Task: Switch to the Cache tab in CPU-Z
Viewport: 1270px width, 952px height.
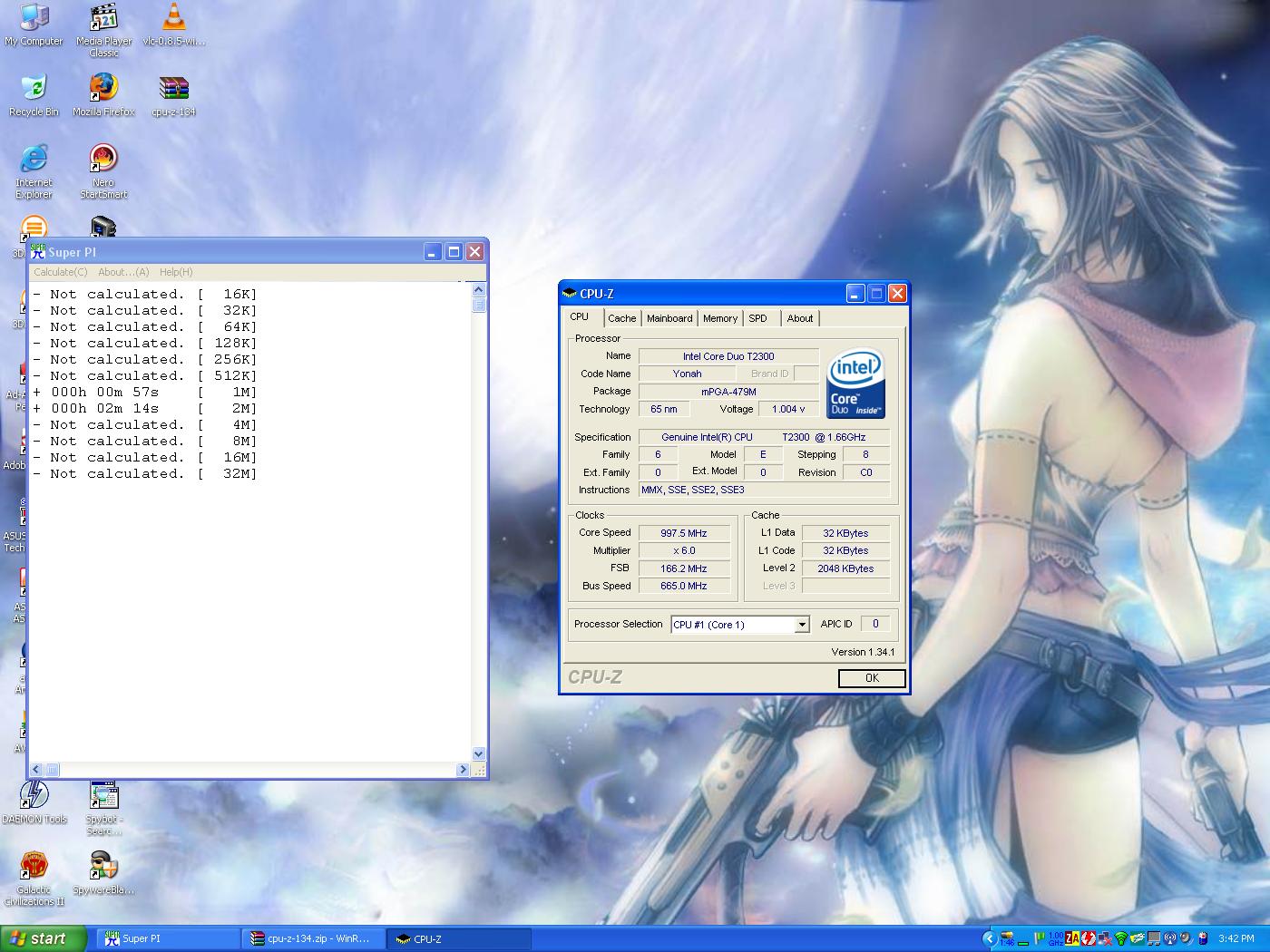Action: coord(622,318)
